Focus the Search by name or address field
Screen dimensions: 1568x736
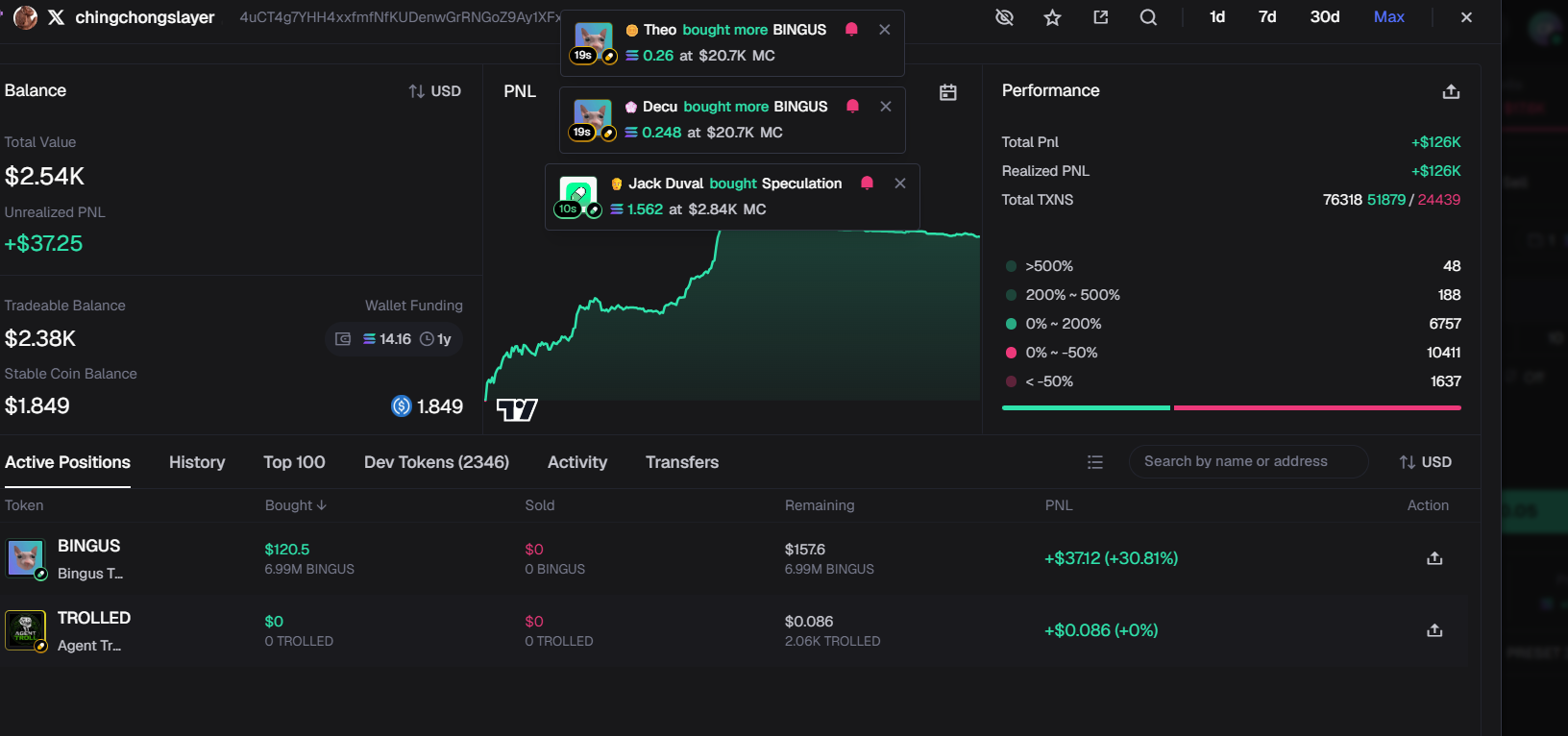tap(1248, 461)
